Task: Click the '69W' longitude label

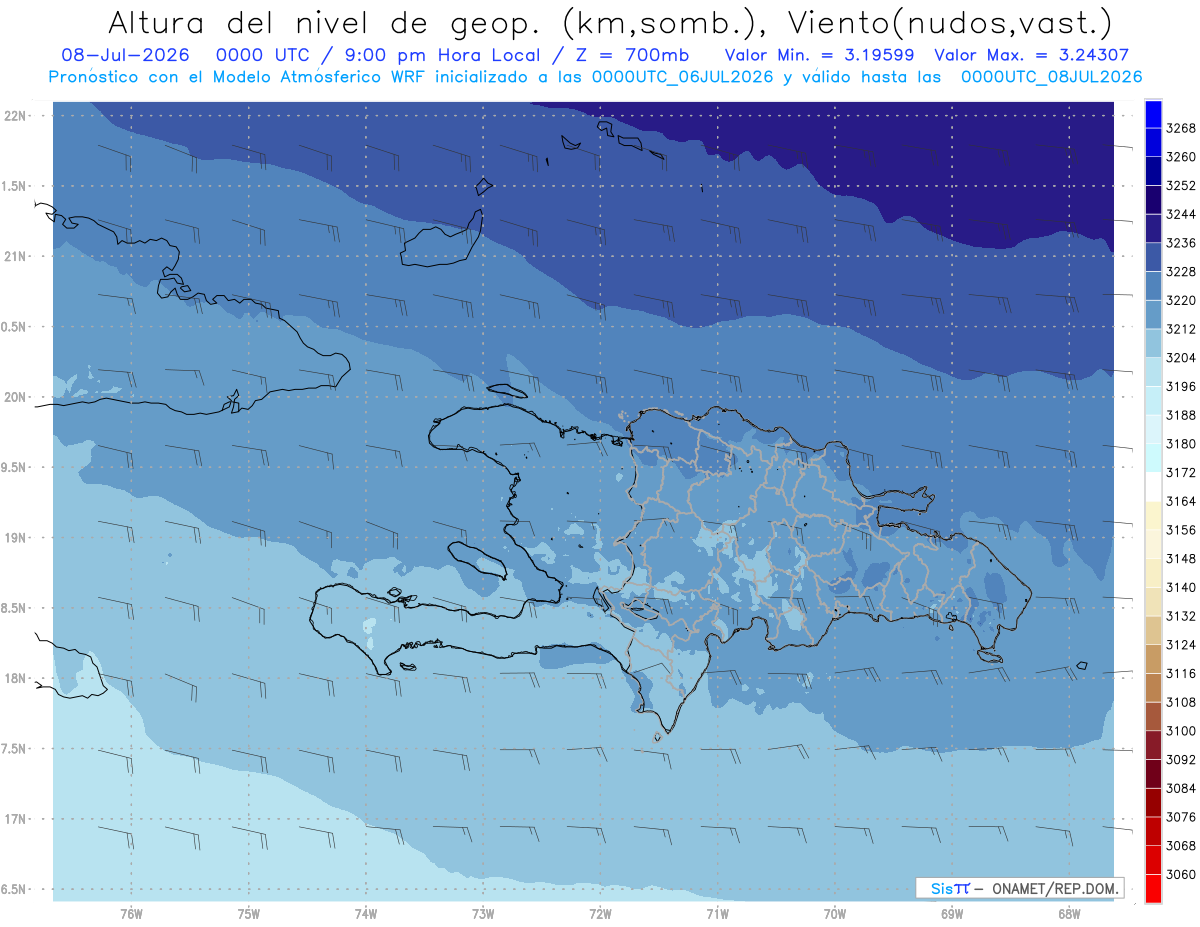Action: pyautogui.click(x=952, y=914)
